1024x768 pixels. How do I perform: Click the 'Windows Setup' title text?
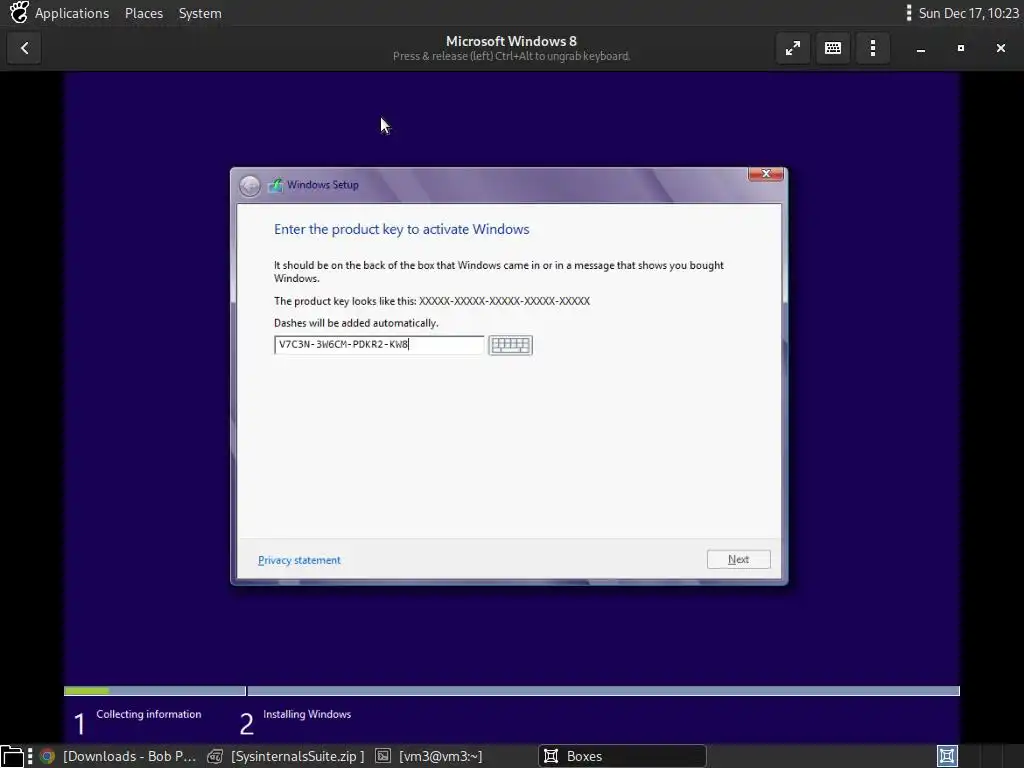tap(323, 185)
